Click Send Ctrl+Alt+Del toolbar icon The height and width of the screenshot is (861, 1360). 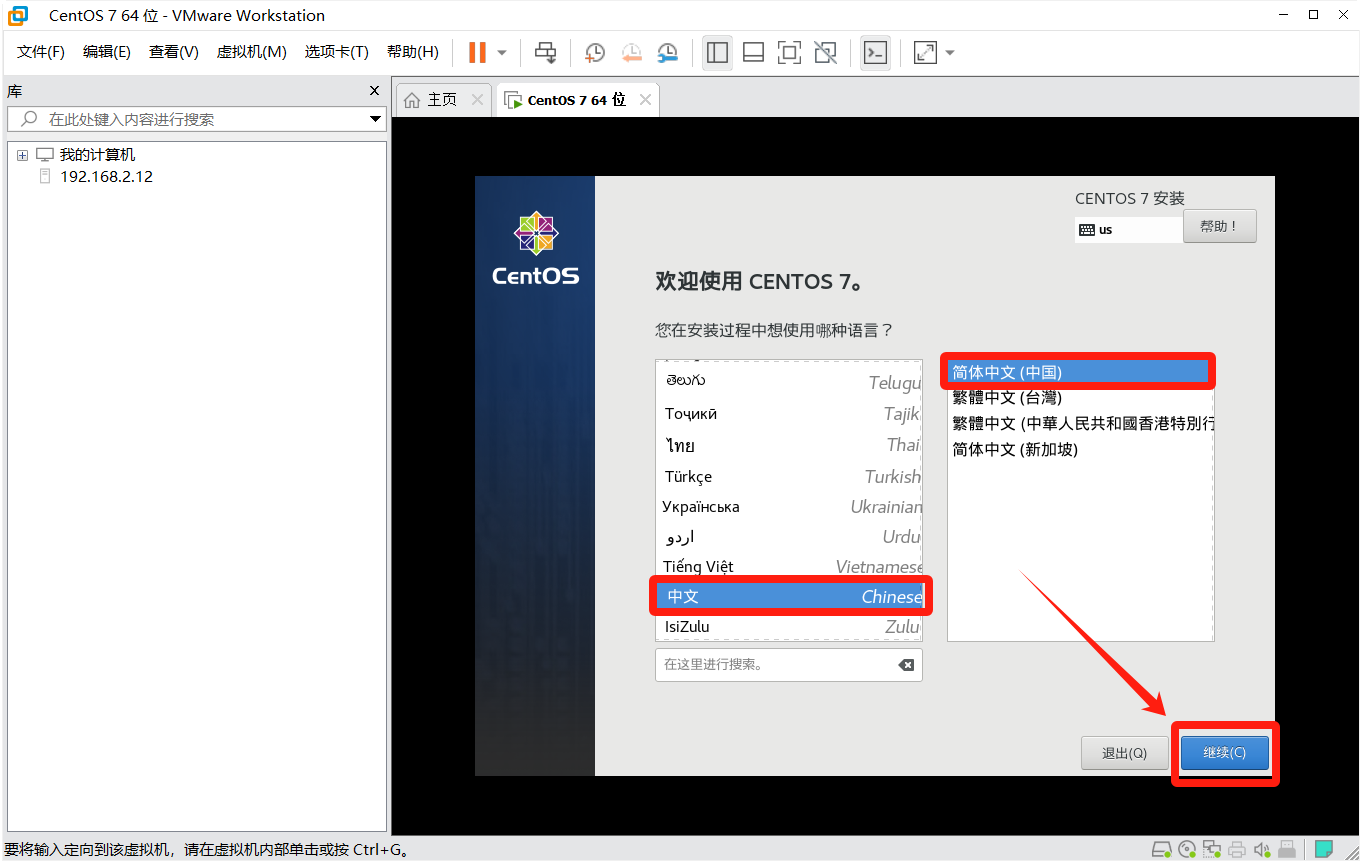pyautogui.click(x=545, y=52)
